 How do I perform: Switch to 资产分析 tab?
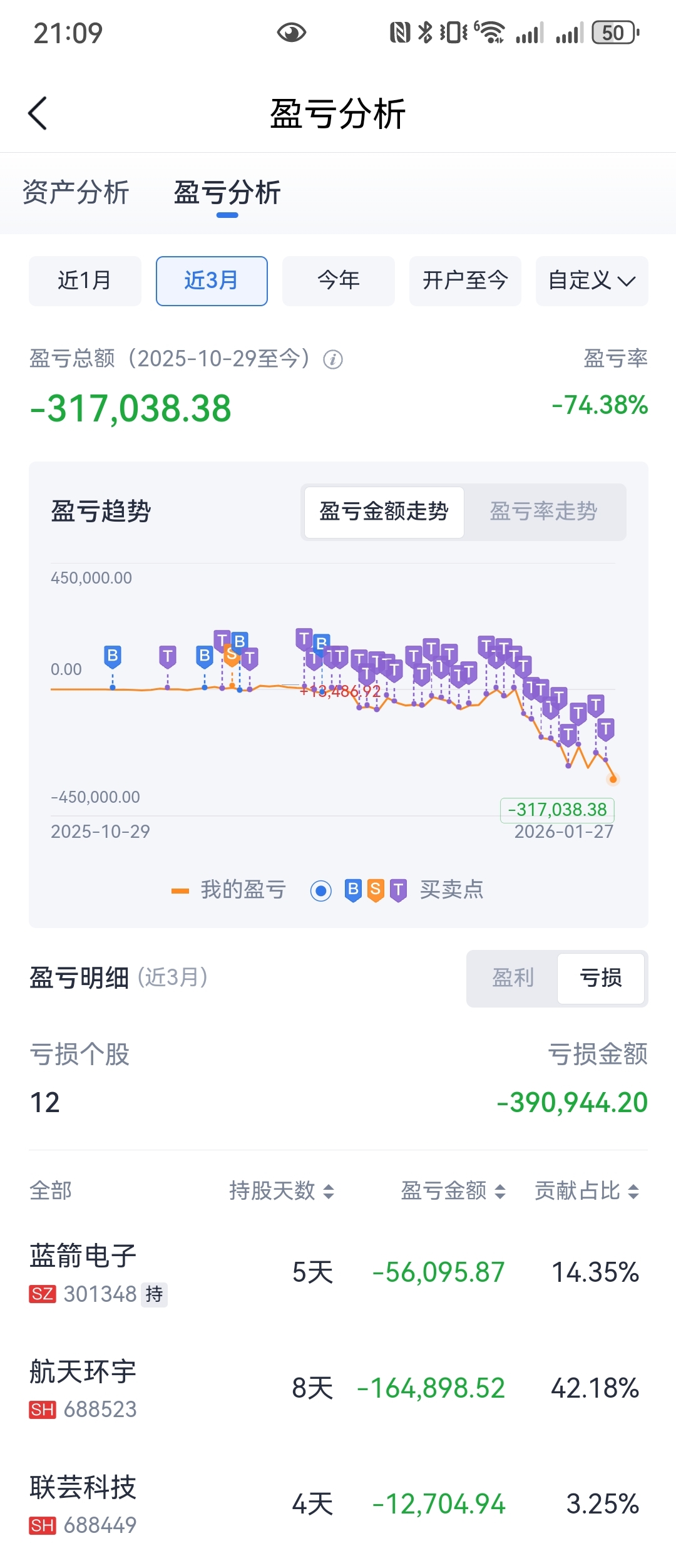(x=76, y=192)
